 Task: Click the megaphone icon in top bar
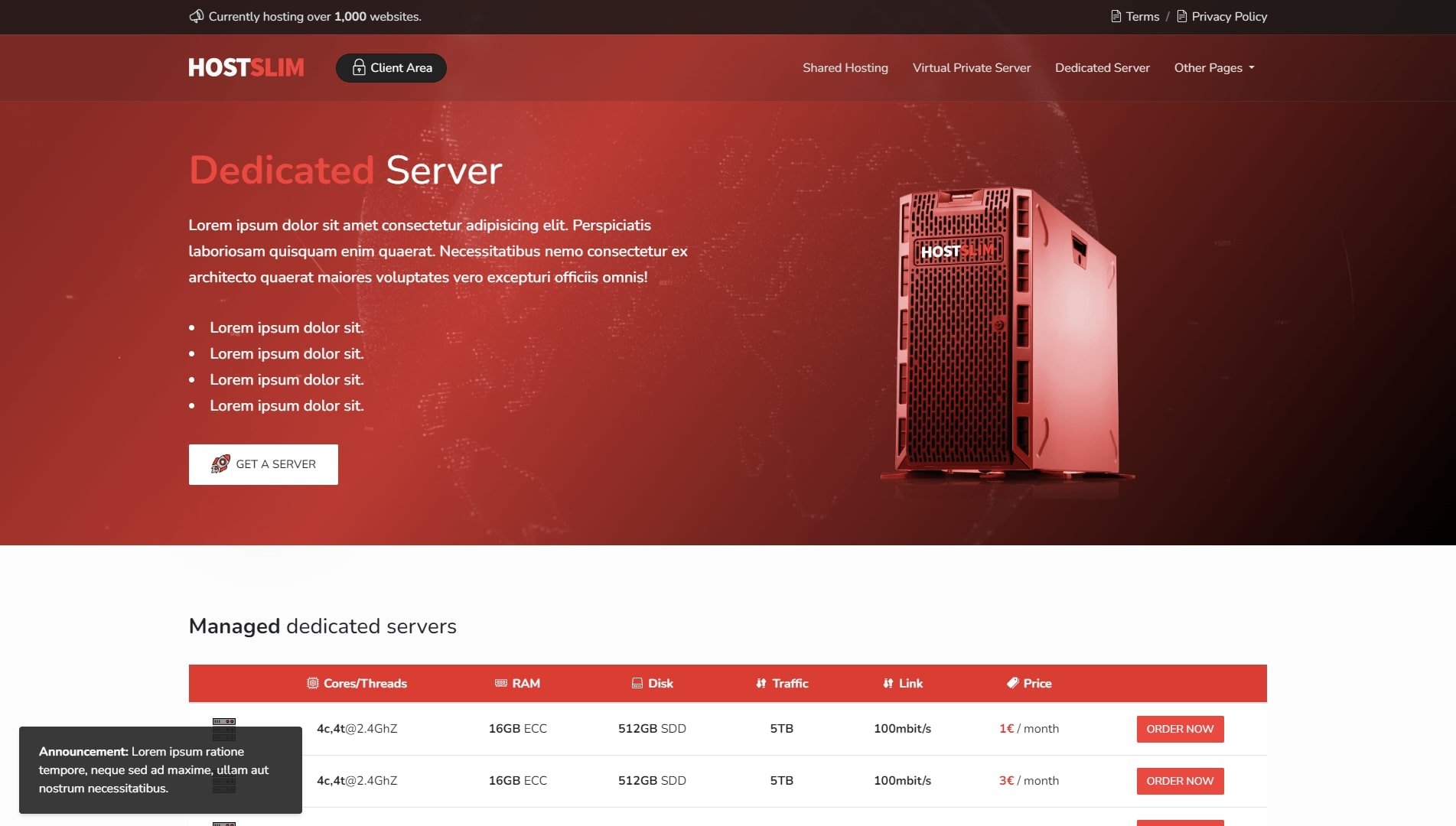197,16
